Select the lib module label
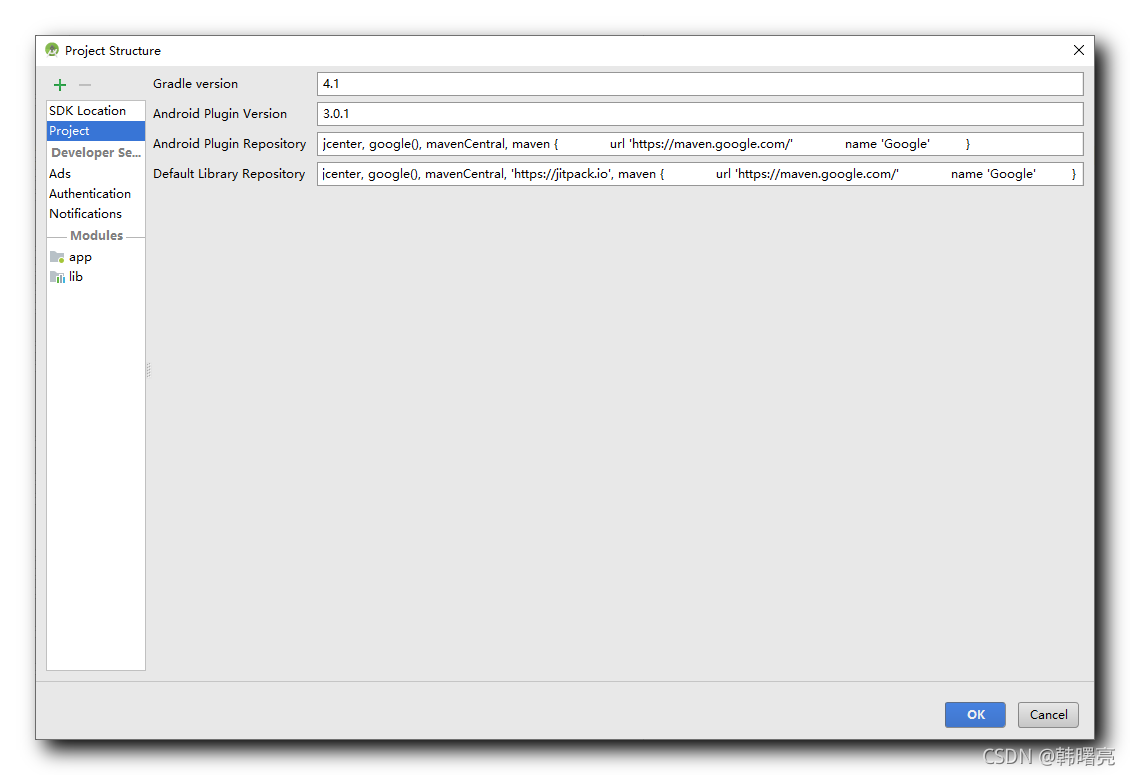 click(76, 277)
